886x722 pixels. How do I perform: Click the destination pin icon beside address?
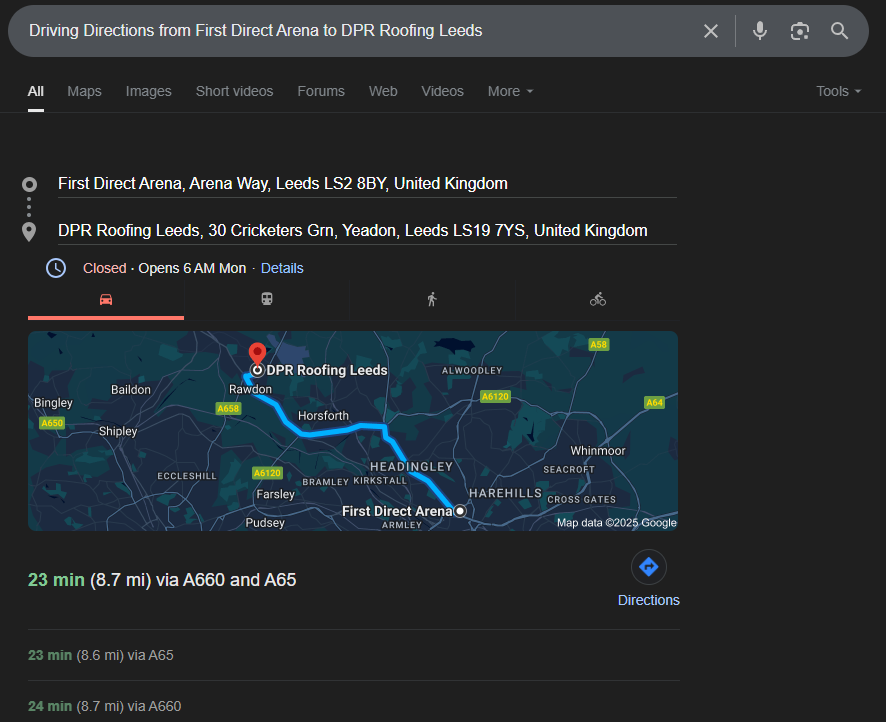29,232
